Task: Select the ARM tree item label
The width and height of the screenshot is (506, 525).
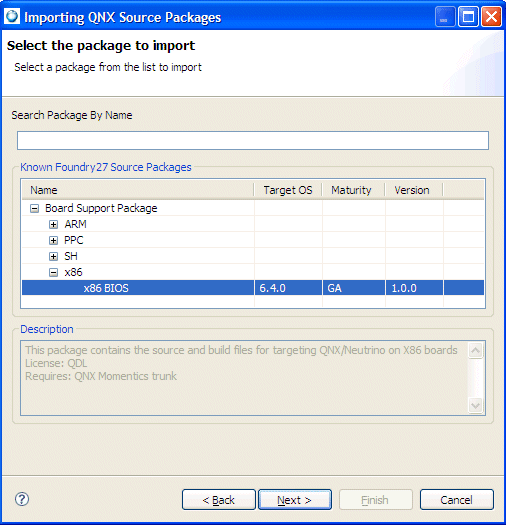Action: (x=75, y=224)
